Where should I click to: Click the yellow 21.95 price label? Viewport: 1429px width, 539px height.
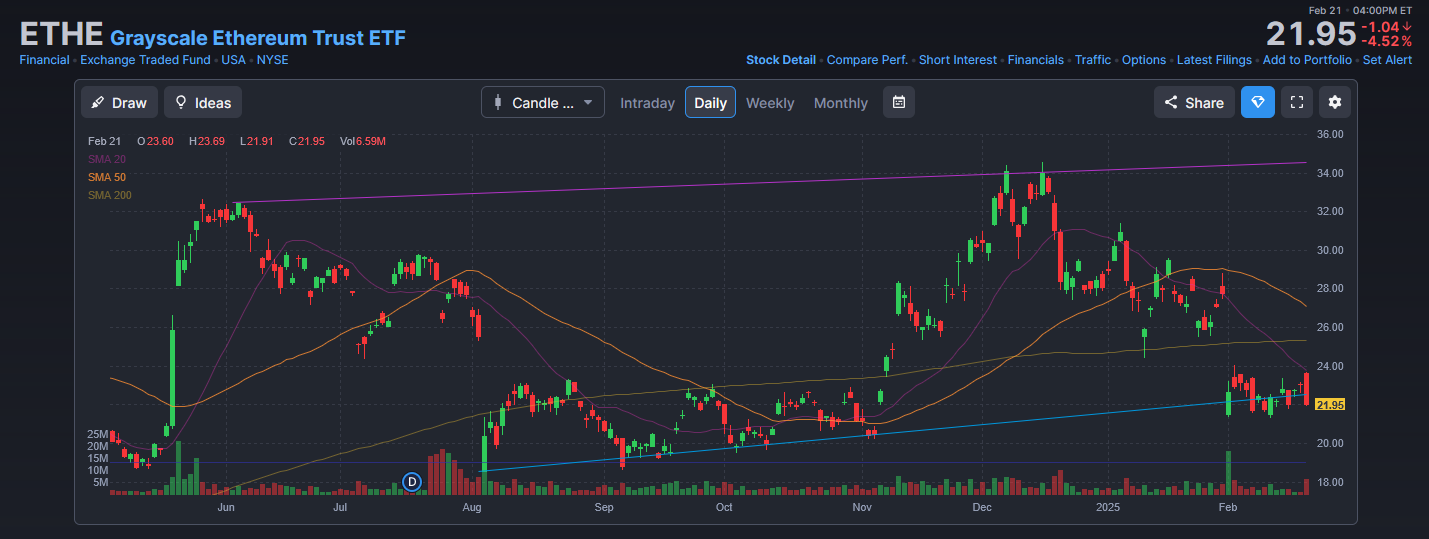[1330, 404]
